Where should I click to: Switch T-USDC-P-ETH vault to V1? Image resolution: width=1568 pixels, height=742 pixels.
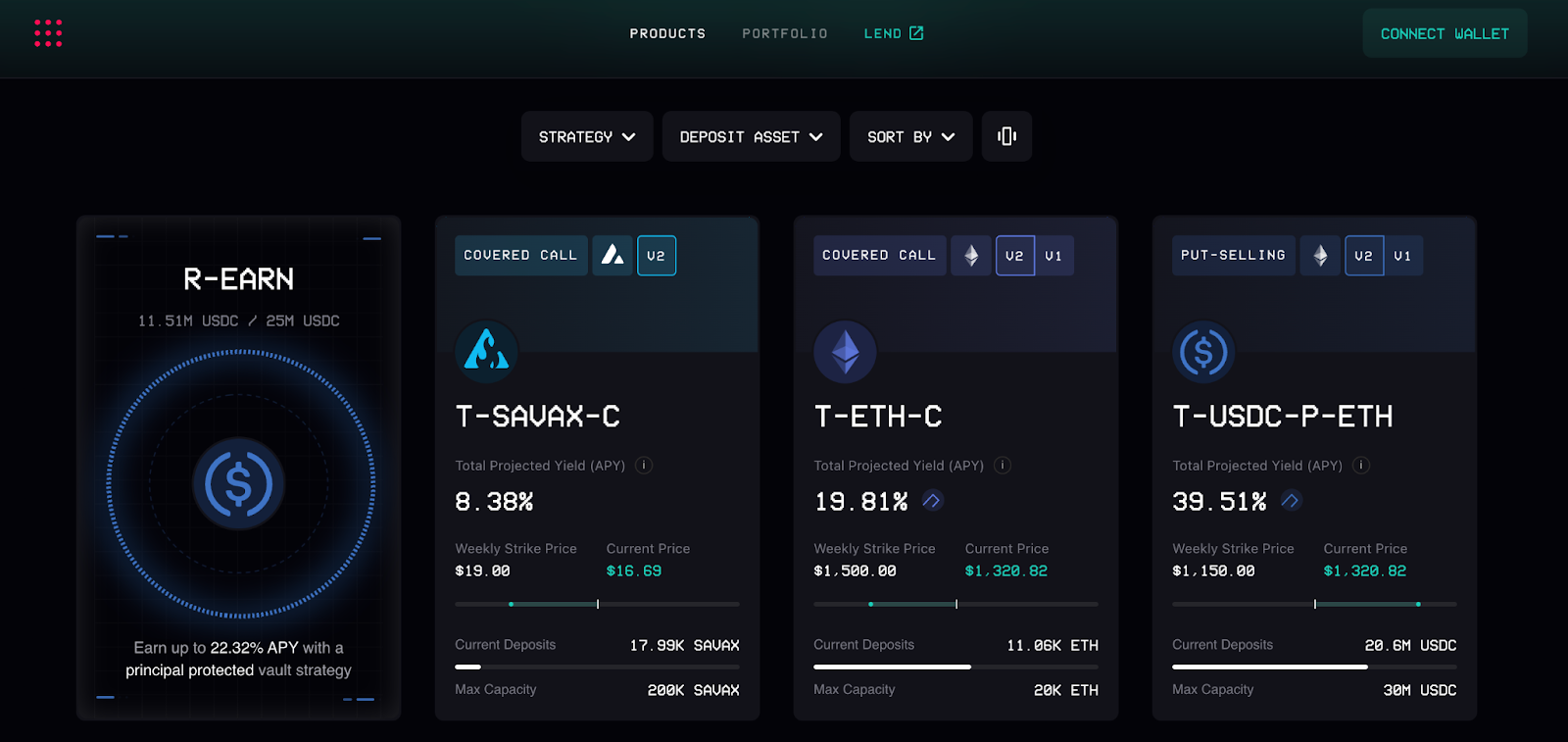tap(1402, 256)
